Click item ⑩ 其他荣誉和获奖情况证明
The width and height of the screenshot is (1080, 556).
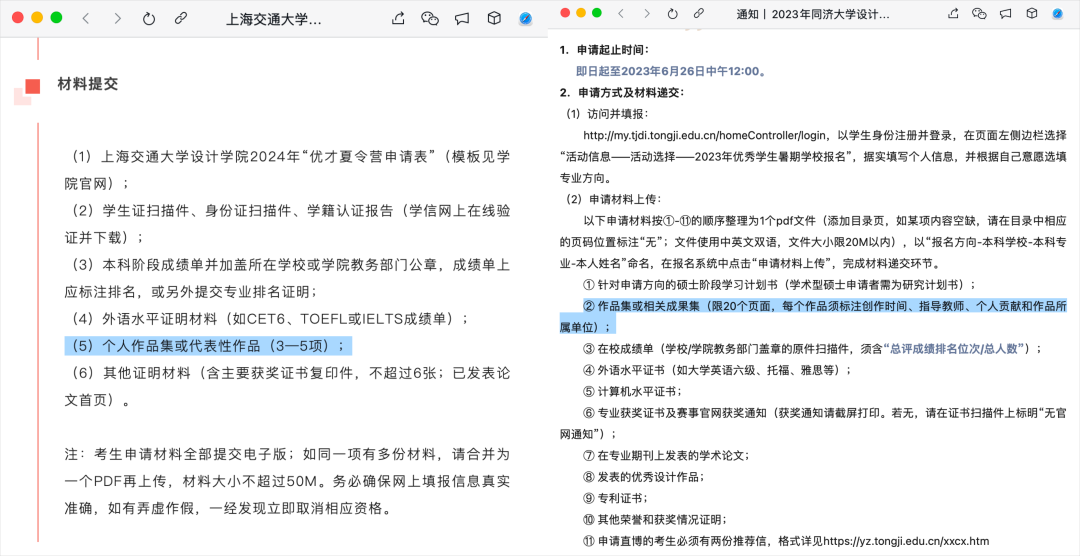coord(655,519)
